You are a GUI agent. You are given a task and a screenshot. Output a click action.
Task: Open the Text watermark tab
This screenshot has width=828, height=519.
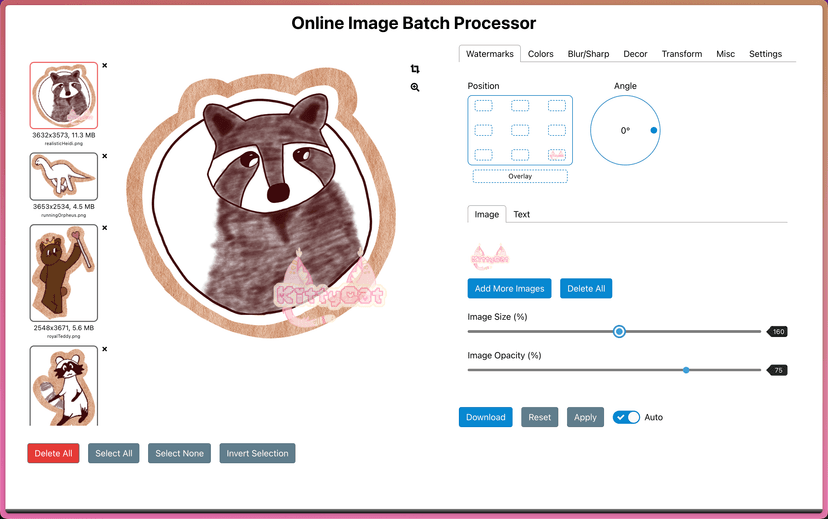pos(522,214)
